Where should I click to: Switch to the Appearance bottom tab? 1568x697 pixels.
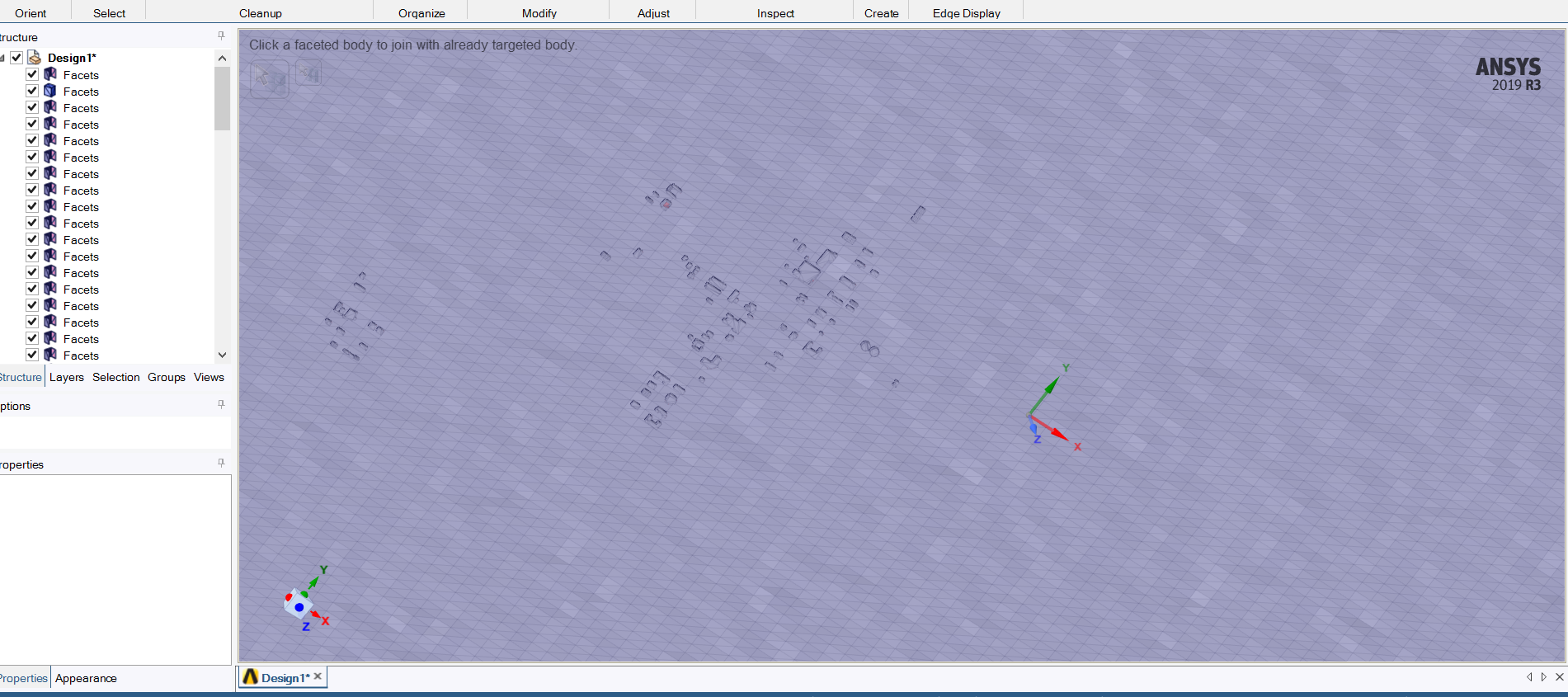86,678
